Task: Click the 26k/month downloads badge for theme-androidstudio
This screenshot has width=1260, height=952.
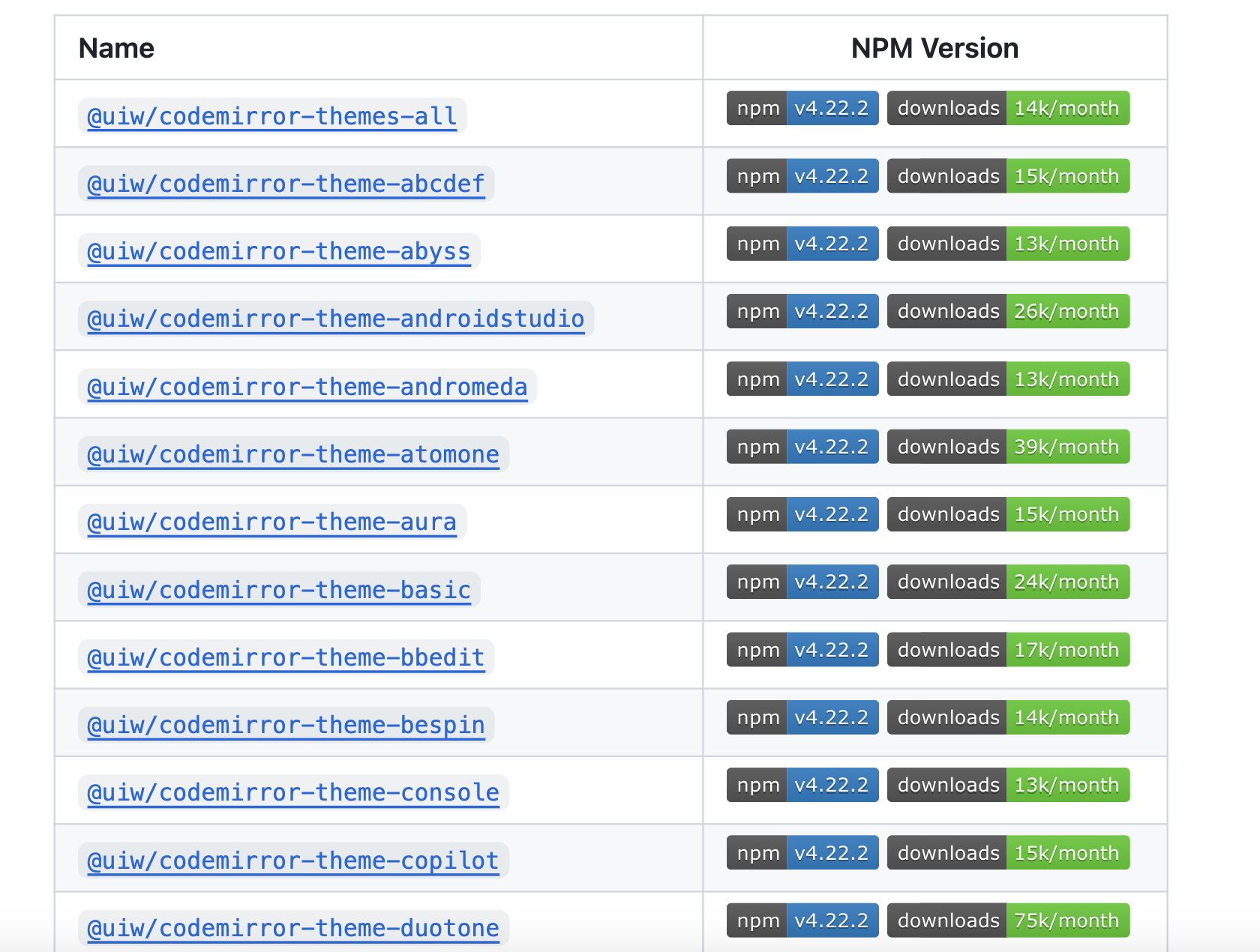Action: (1008, 310)
